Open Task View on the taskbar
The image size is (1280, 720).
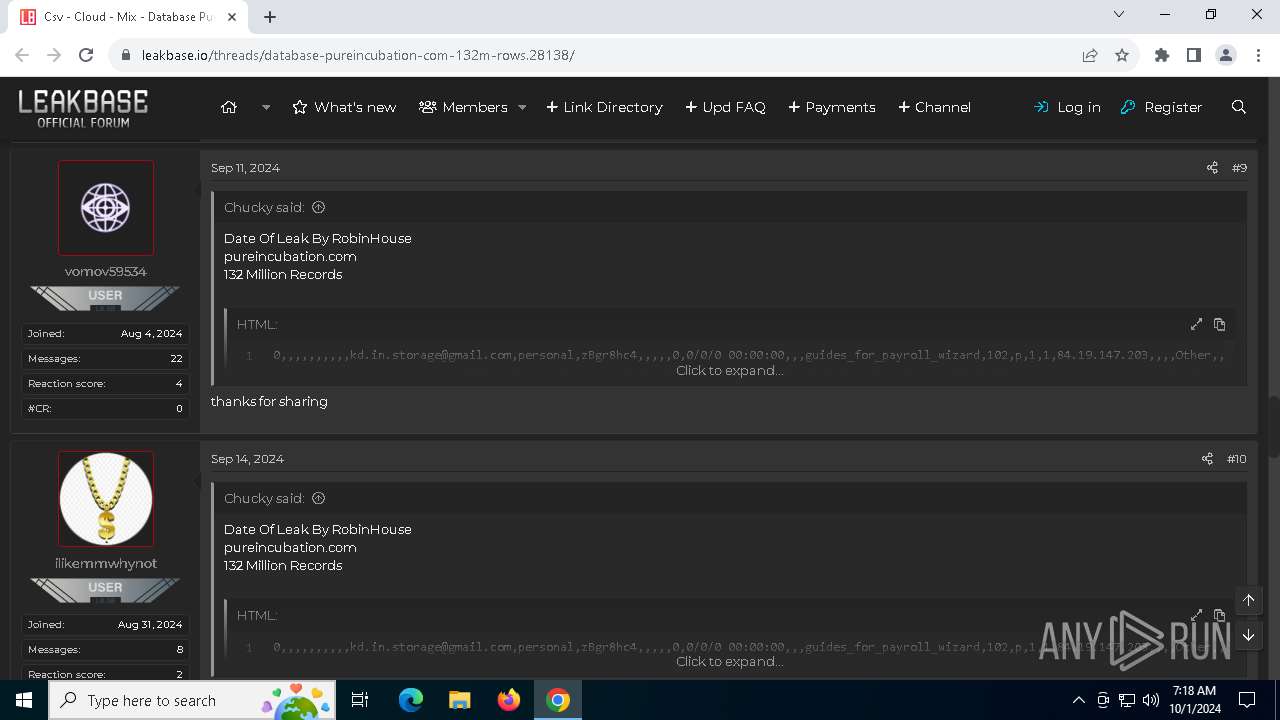(360, 700)
